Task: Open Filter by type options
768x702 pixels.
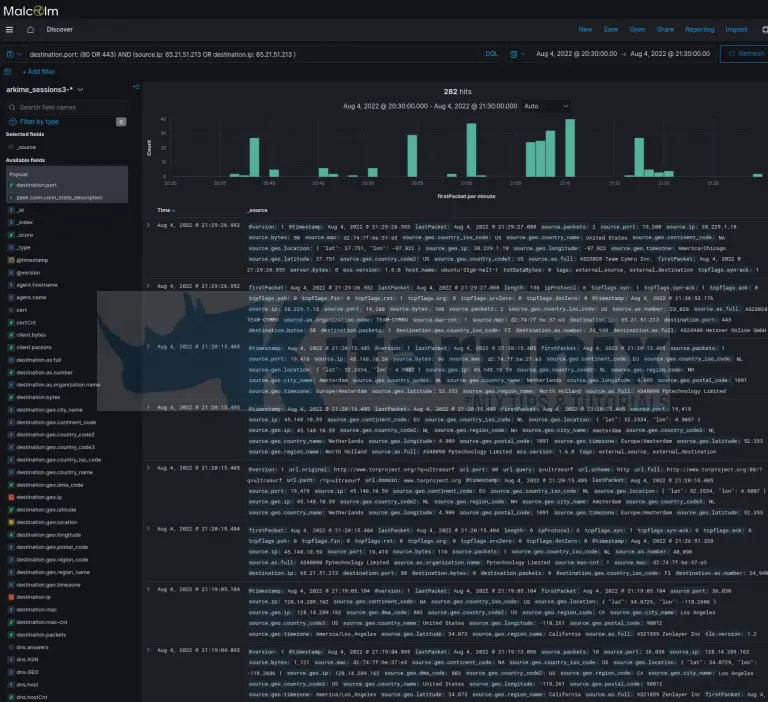Action: pos(39,121)
